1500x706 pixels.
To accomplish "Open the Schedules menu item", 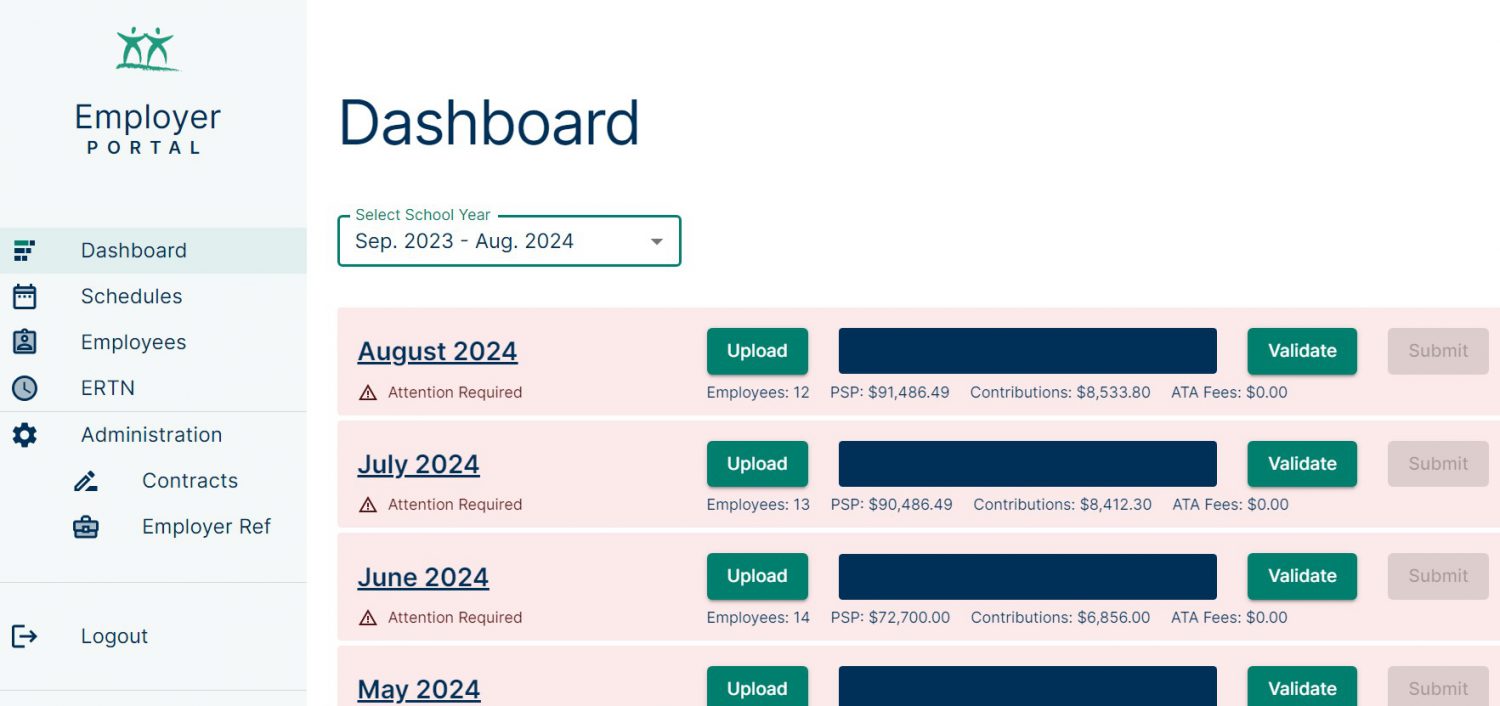I will click(132, 296).
